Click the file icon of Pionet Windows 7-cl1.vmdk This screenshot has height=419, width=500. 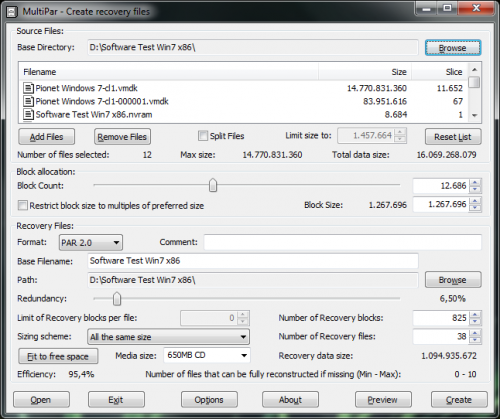28,88
